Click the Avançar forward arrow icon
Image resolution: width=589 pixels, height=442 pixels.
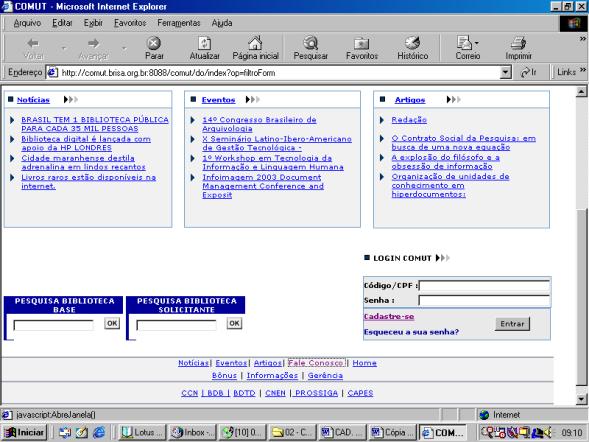[93, 44]
